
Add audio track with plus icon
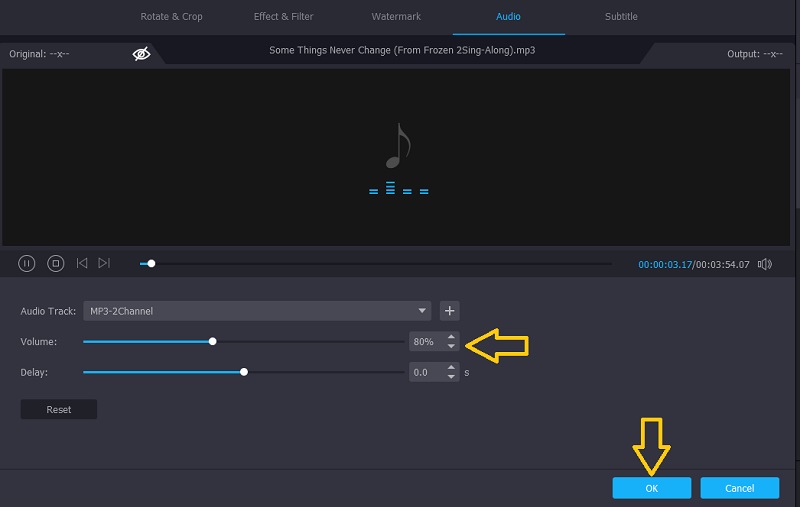449,311
